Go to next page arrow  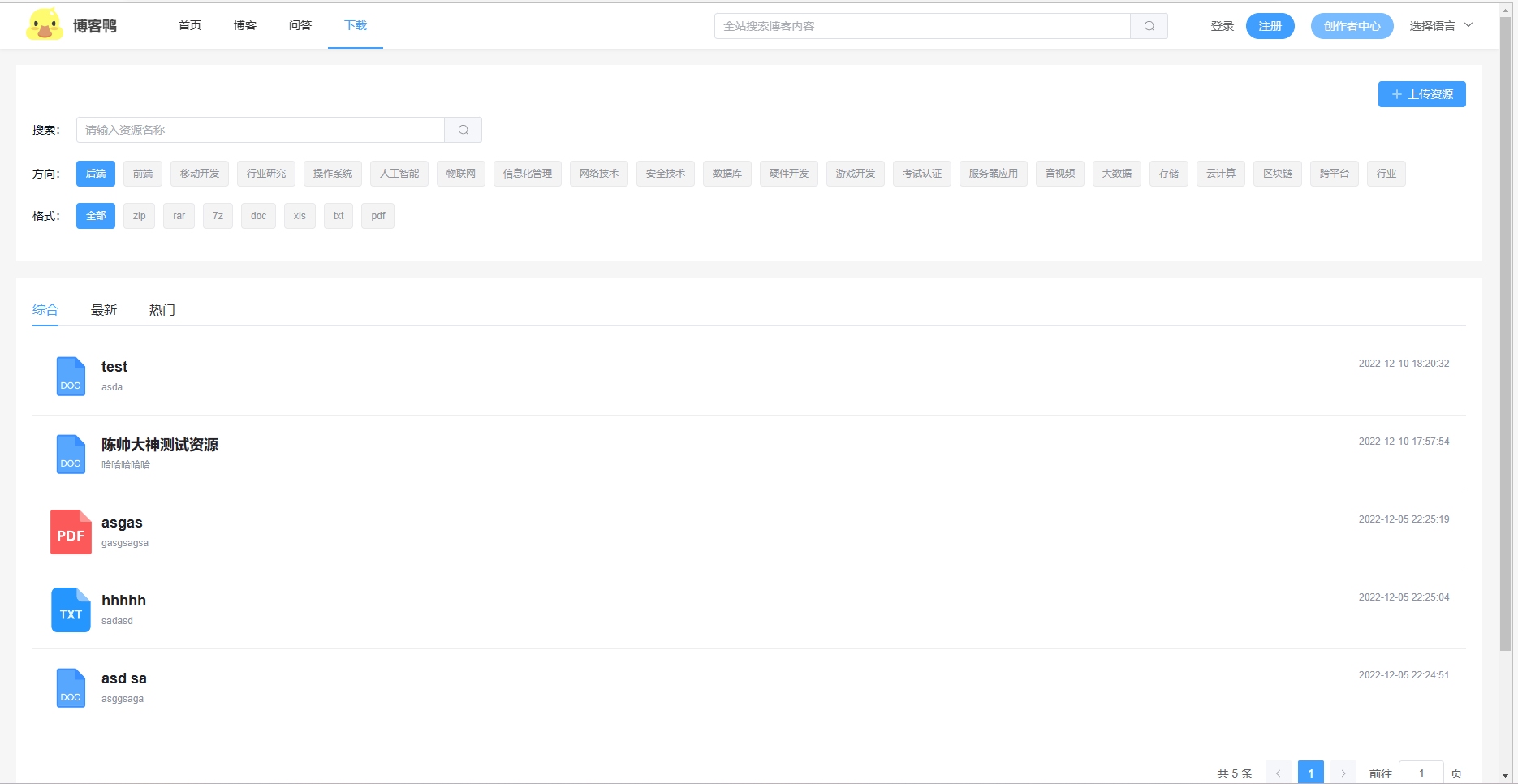click(x=1343, y=773)
